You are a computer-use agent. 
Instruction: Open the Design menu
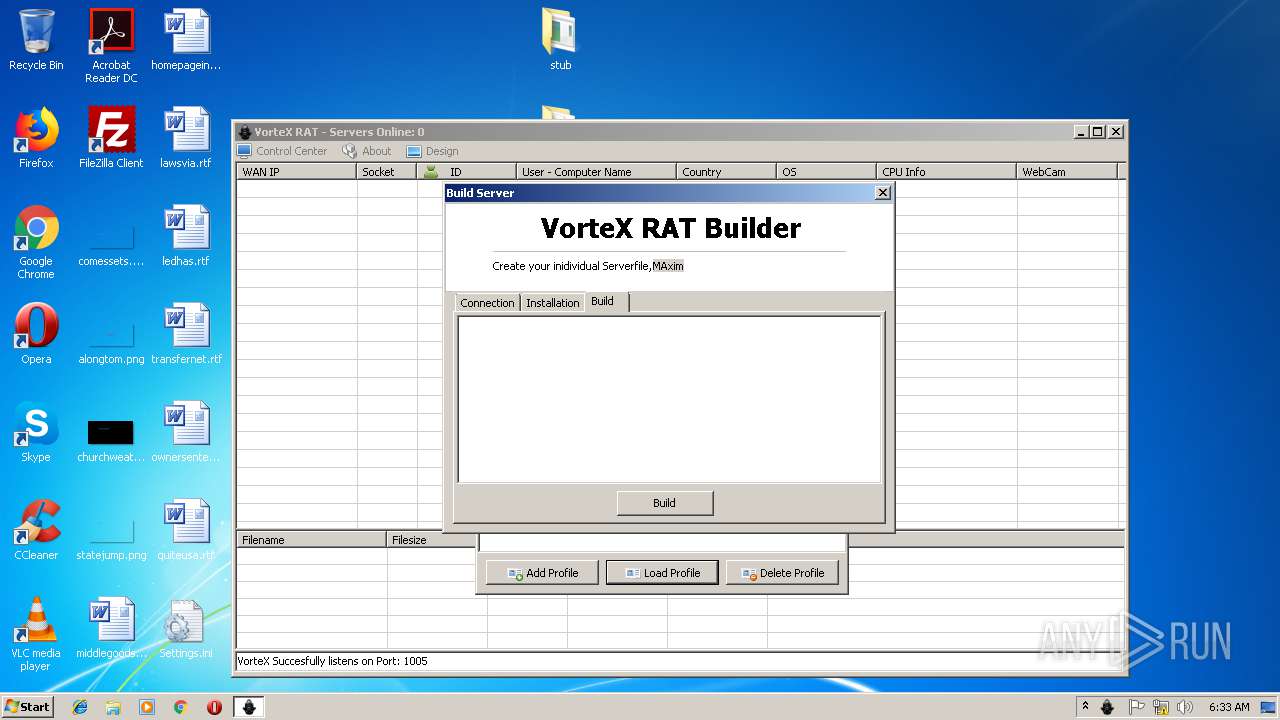[432, 151]
